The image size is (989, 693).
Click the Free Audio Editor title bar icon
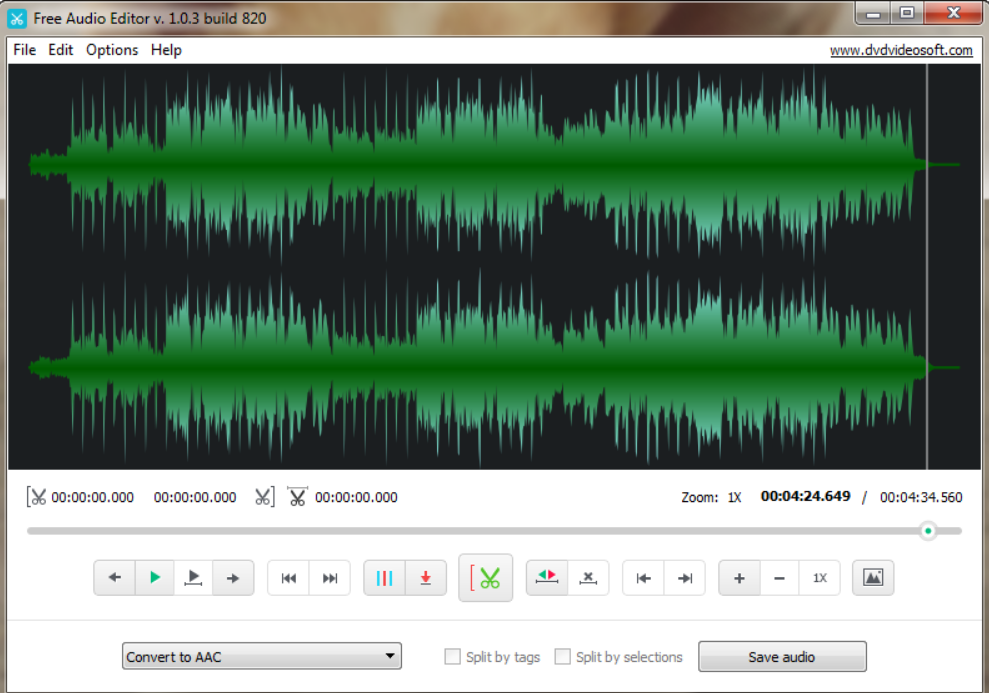coord(17,18)
